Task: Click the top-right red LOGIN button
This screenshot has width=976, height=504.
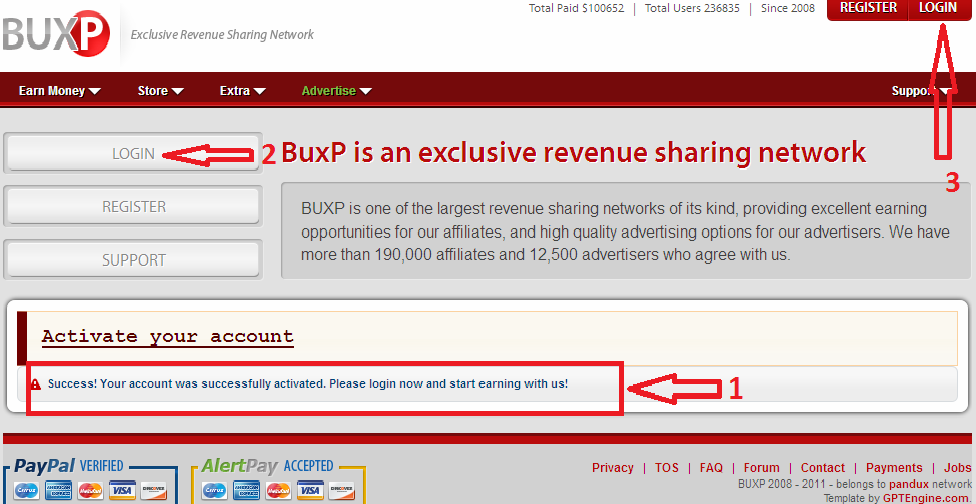Action: coord(938,8)
